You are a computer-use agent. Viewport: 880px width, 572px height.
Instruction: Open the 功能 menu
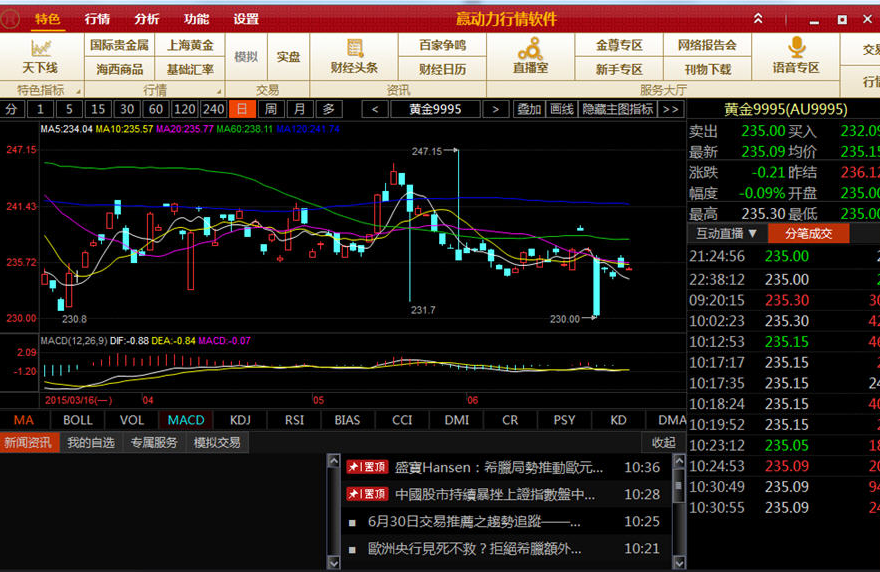click(196, 19)
